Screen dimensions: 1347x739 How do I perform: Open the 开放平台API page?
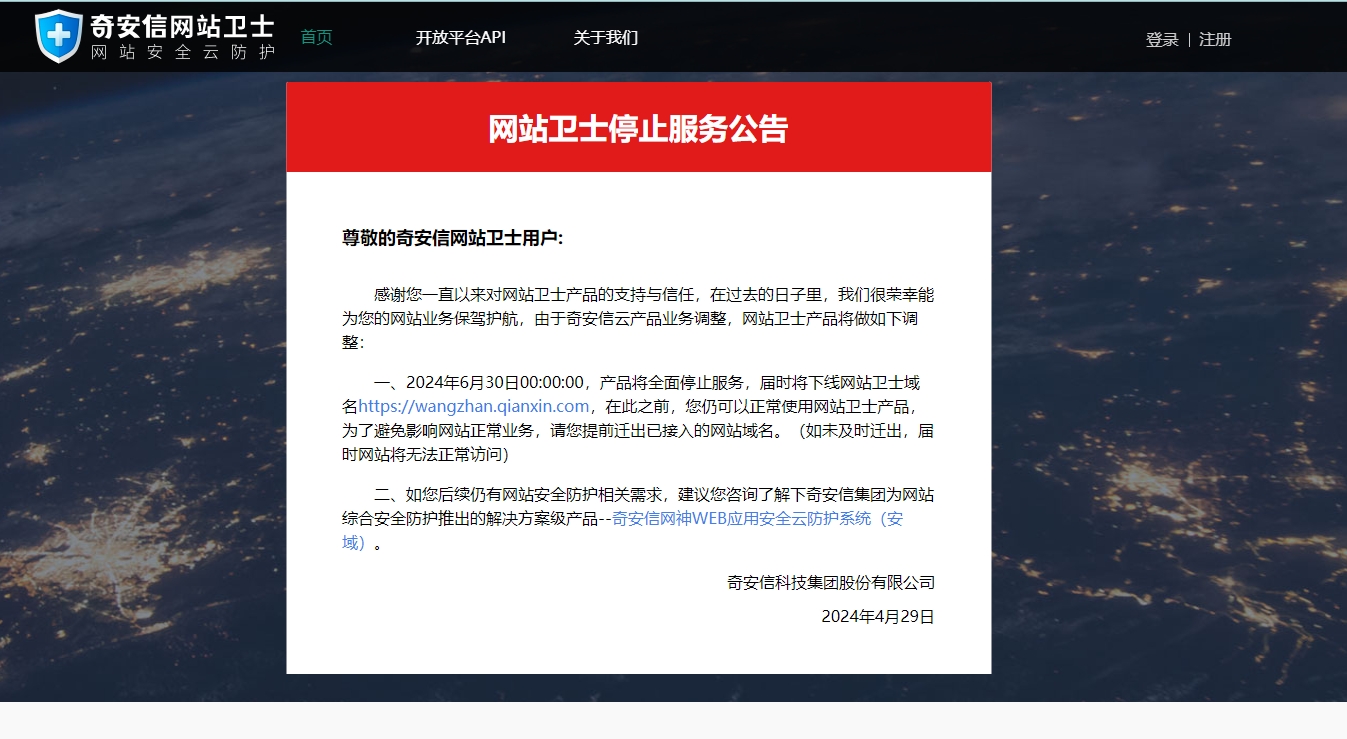point(461,37)
